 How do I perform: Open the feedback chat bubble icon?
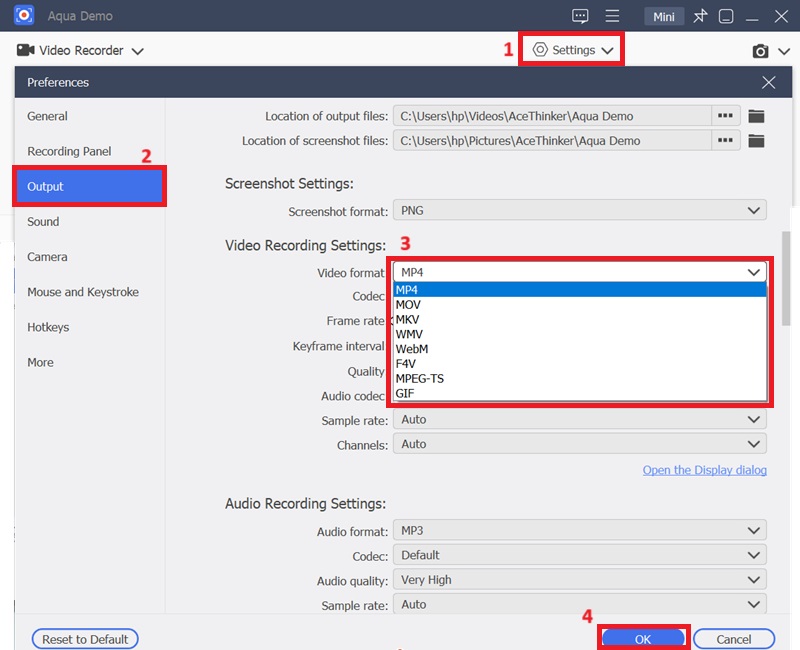tap(580, 16)
